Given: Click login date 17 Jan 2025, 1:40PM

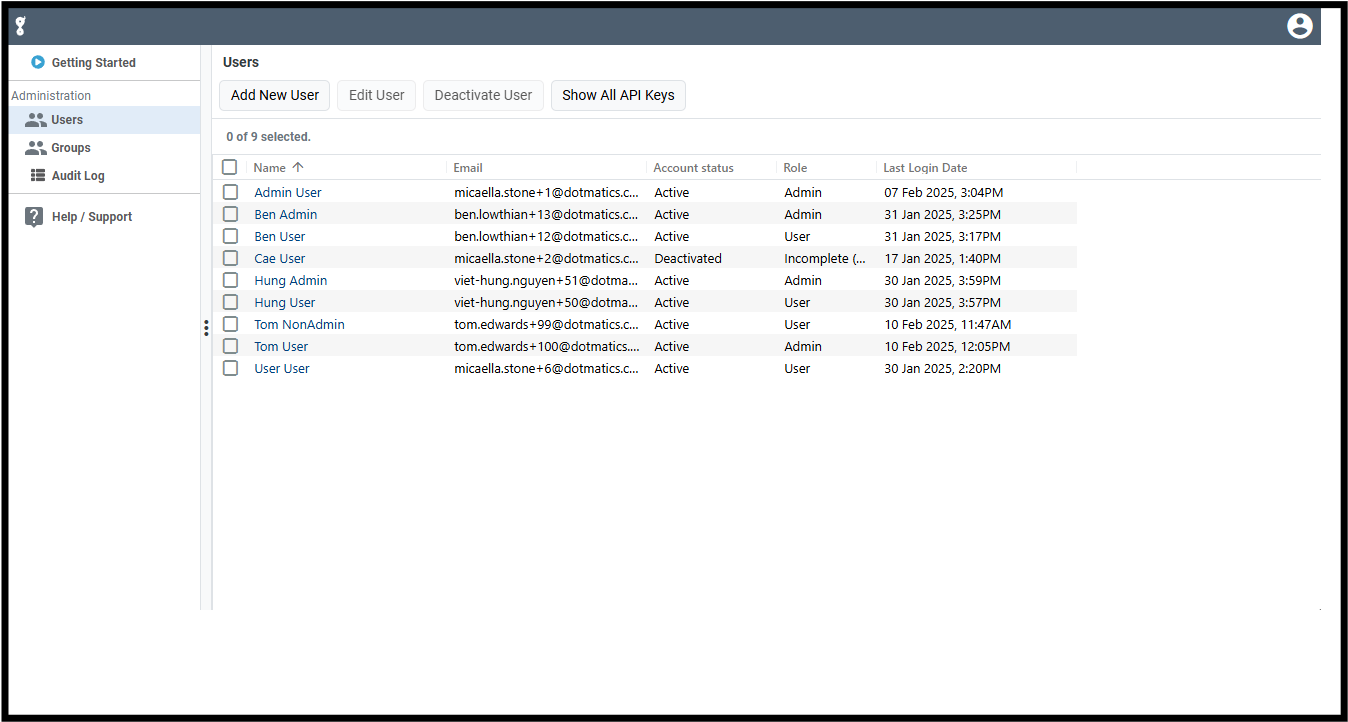Looking at the screenshot, I should (942, 259).
